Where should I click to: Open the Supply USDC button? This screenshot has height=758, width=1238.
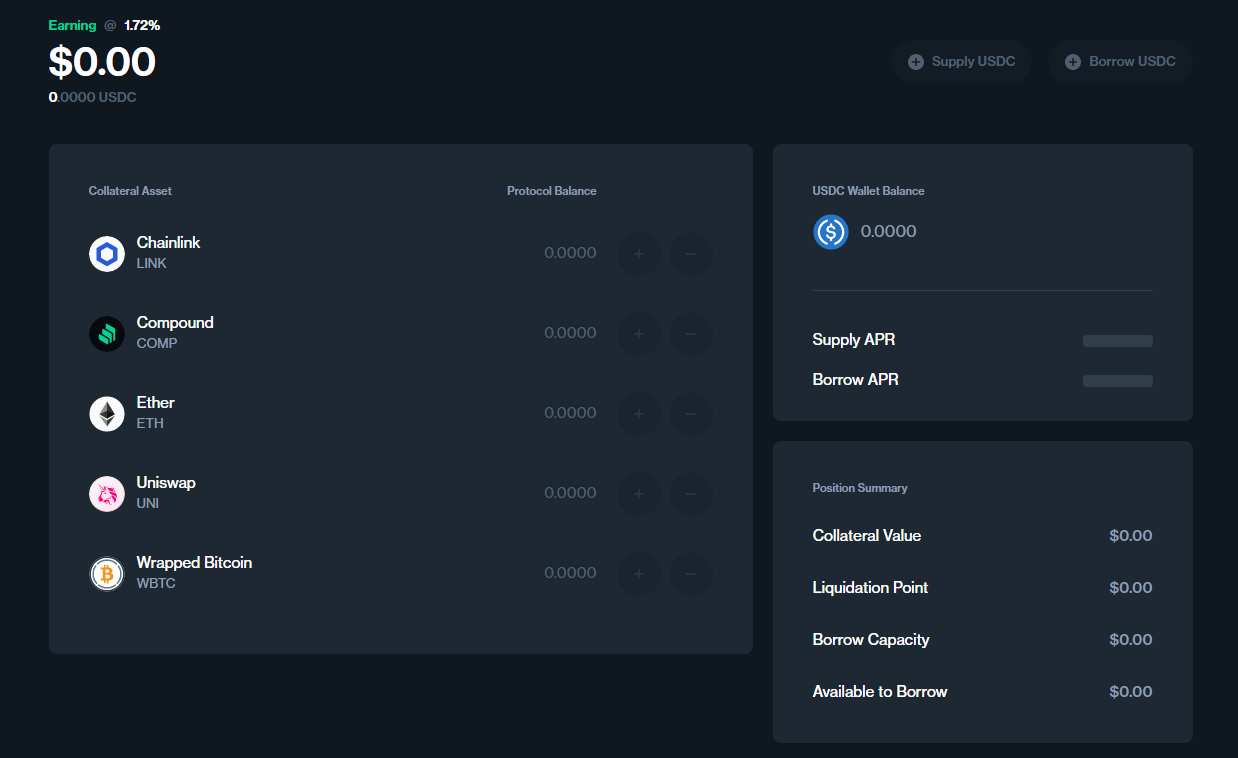click(x=961, y=62)
